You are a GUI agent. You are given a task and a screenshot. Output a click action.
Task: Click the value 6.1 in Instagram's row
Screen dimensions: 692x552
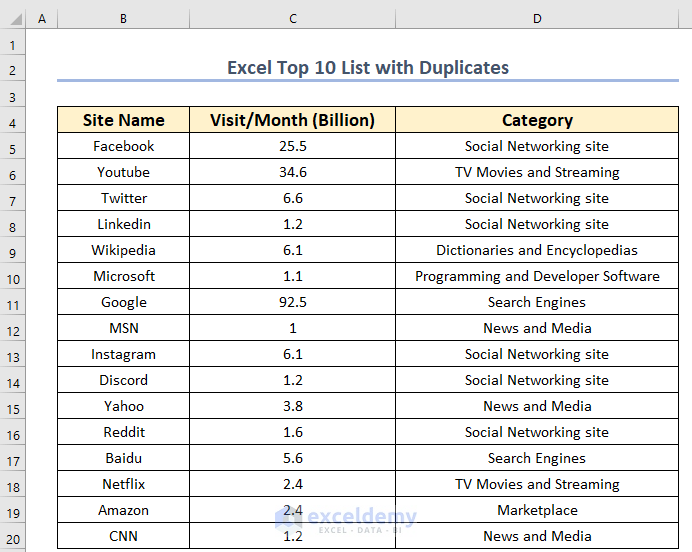click(293, 354)
